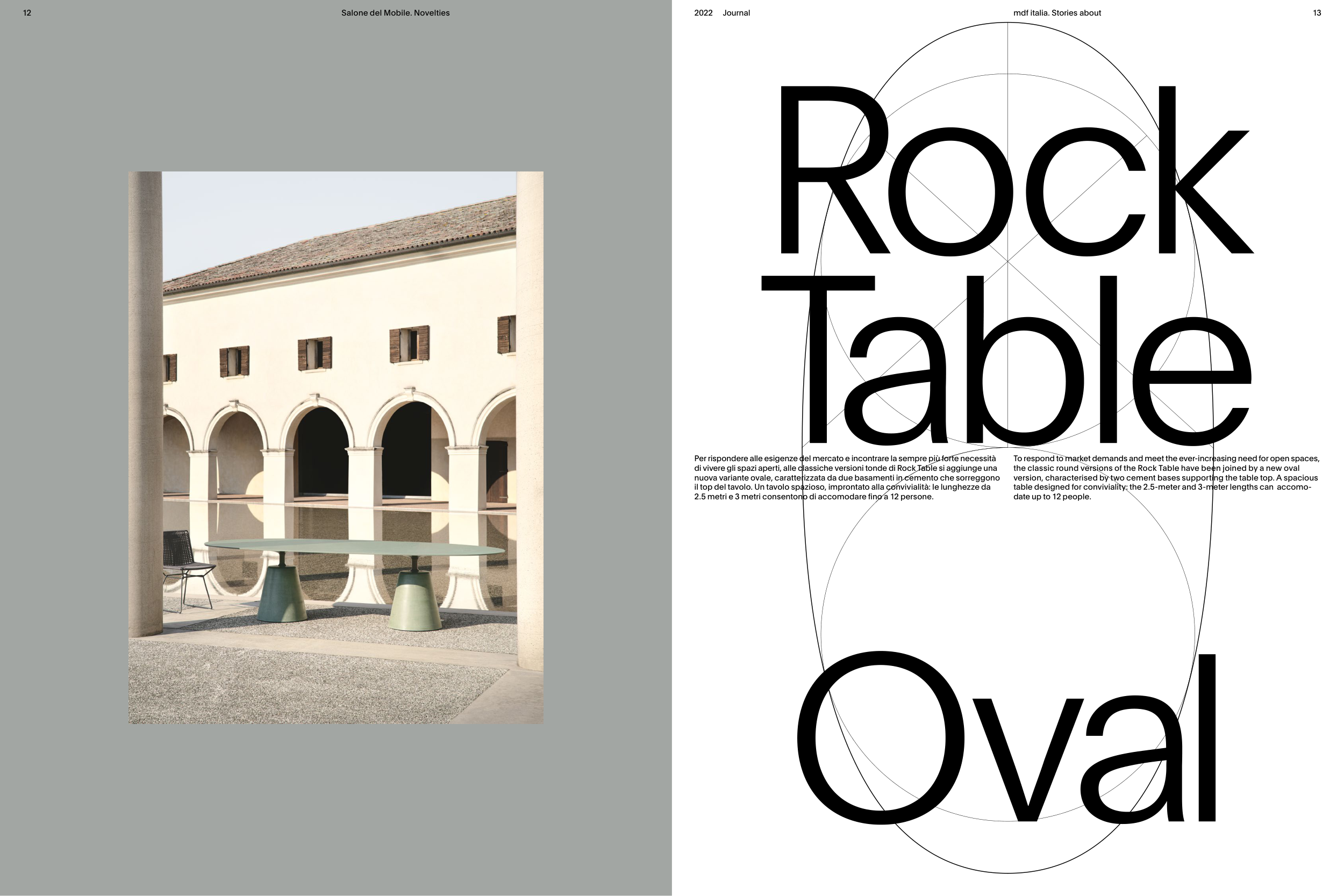The height and width of the screenshot is (896, 1344).
Task: Click the 'Journal' header label
Action: (736, 13)
